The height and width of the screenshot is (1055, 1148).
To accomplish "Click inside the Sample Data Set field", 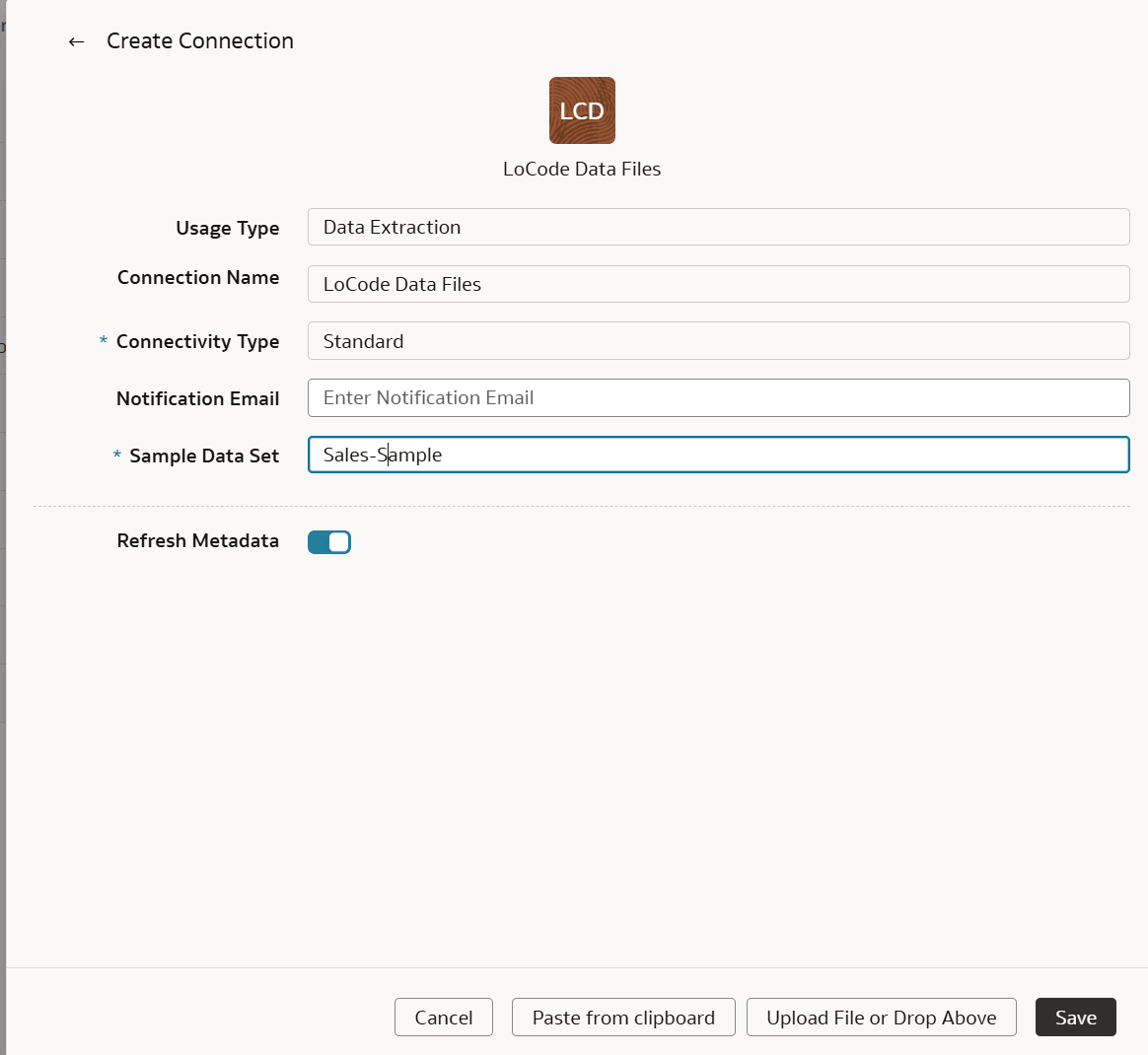I will click(x=718, y=455).
